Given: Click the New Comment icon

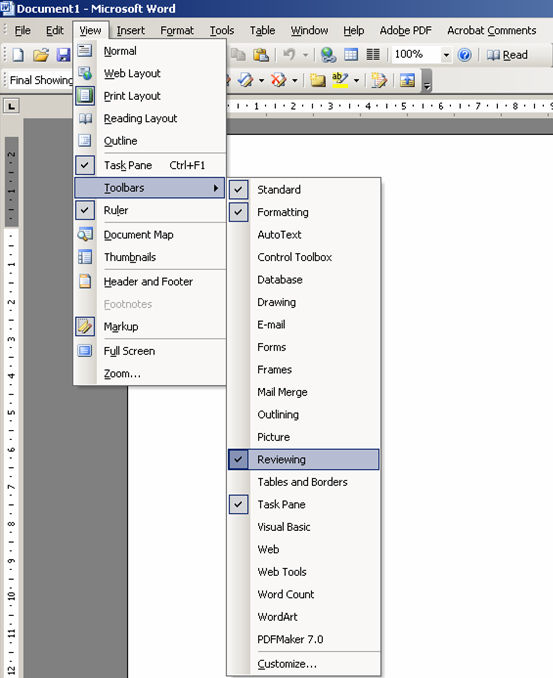Looking at the screenshot, I should [317, 80].
